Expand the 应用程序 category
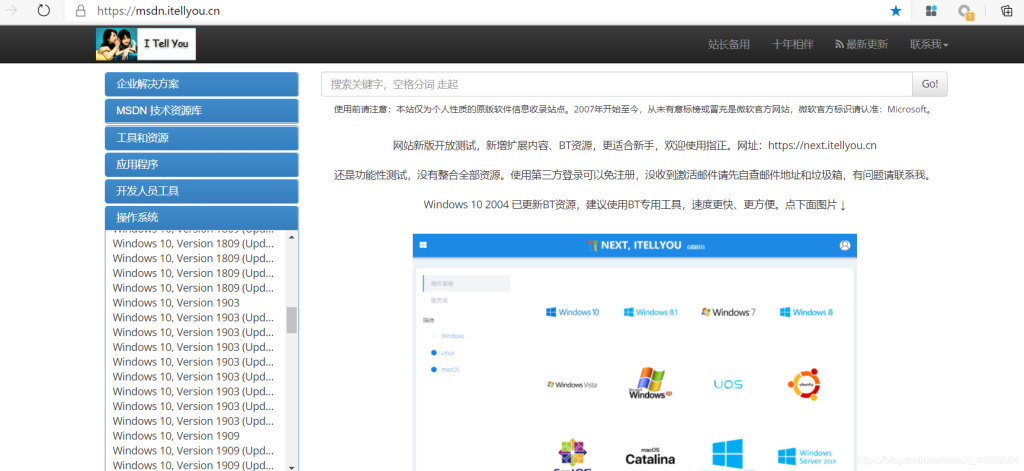The width and height of the screenshot is (1024, 471). point(202,165)
